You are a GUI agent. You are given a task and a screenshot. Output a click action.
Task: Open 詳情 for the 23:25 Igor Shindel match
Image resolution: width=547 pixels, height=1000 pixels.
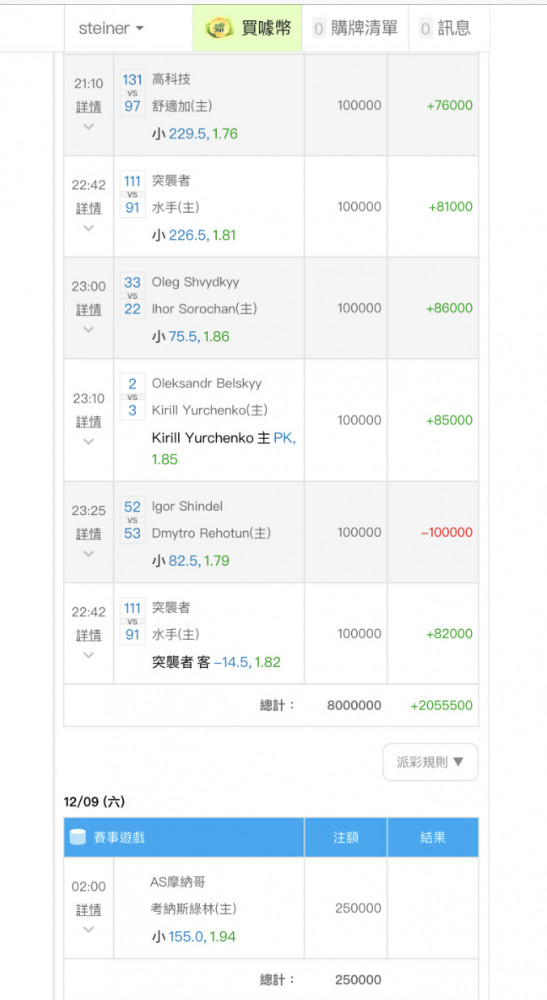(89, 533)
